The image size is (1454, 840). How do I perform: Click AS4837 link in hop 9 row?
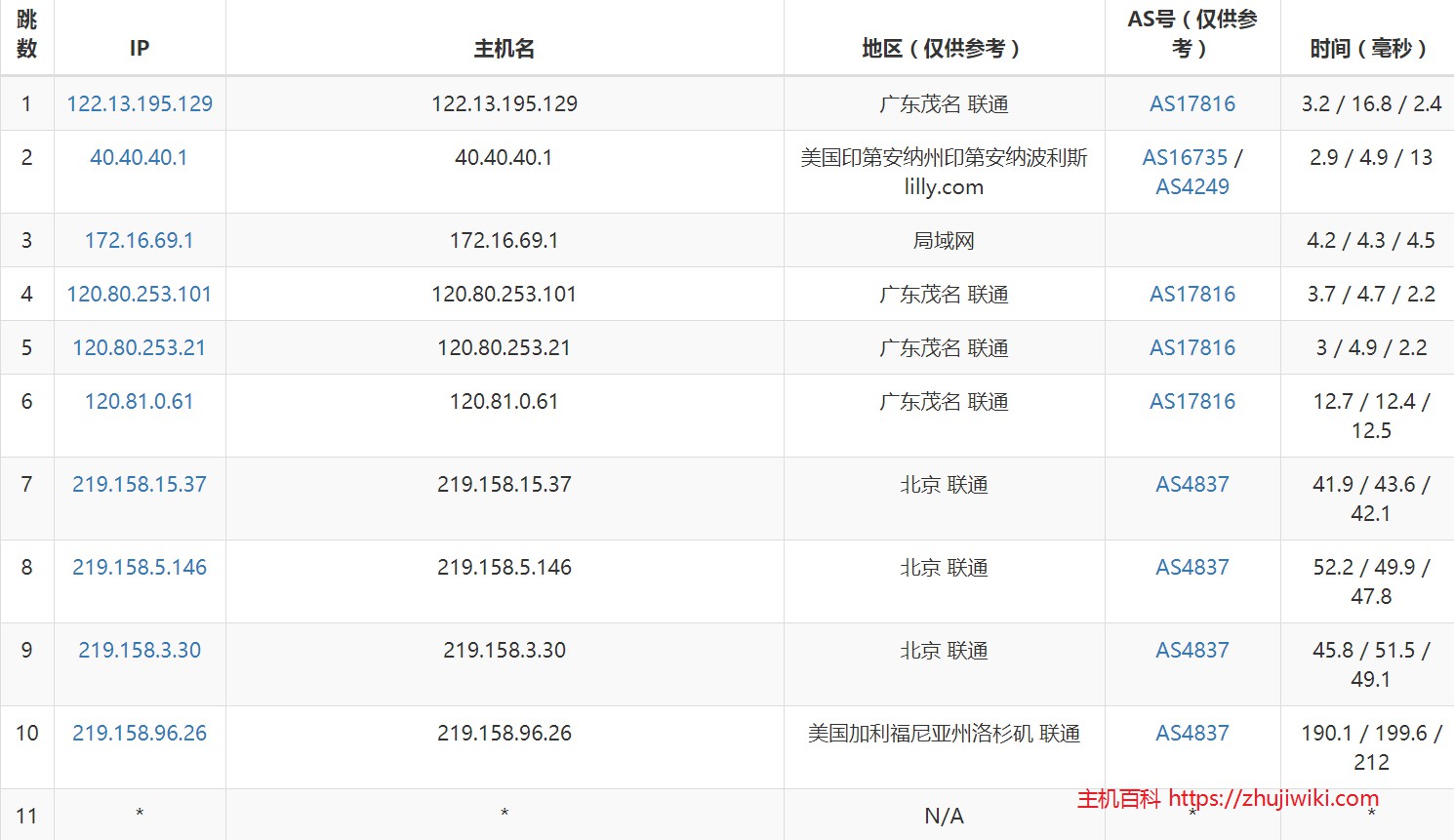[1192, 650]
